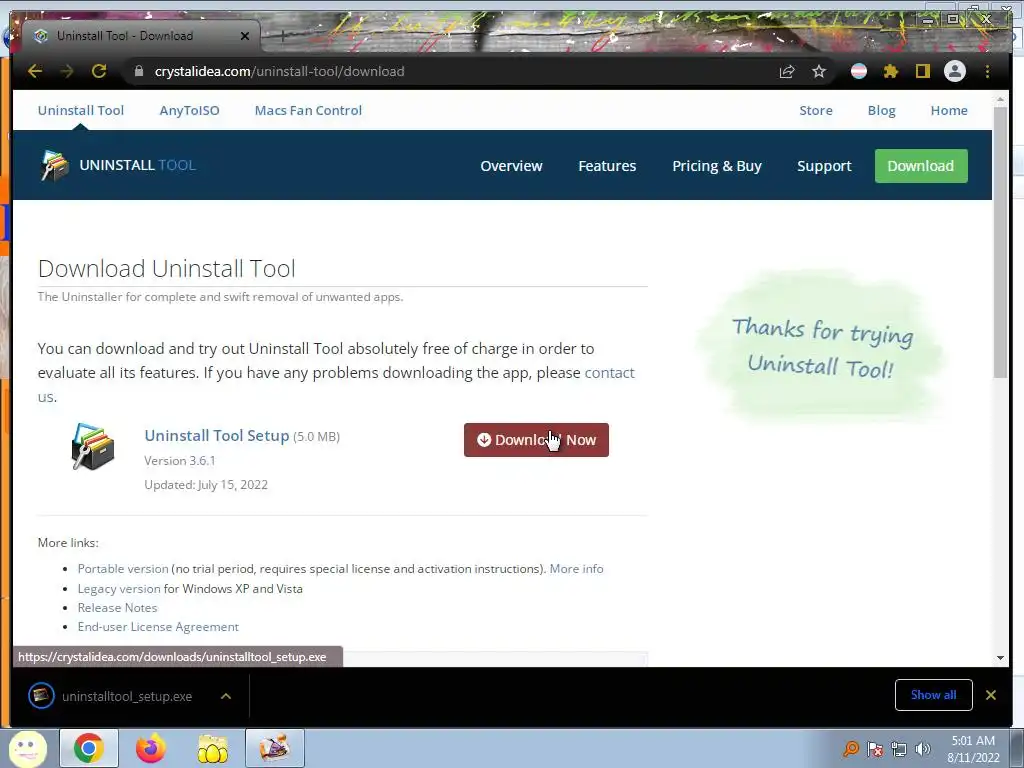Open a new browser tab with plus
This screenshot has height=768, width=1024.
(x=283, y=36)
